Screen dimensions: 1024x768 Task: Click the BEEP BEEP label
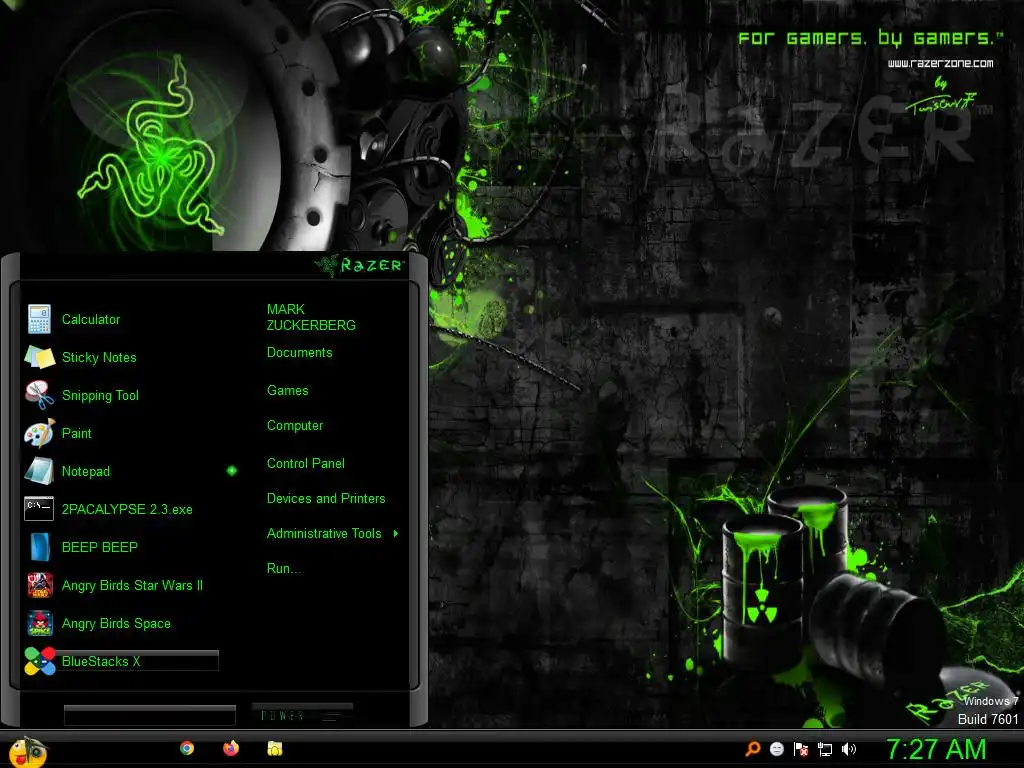tap(99, 547)
